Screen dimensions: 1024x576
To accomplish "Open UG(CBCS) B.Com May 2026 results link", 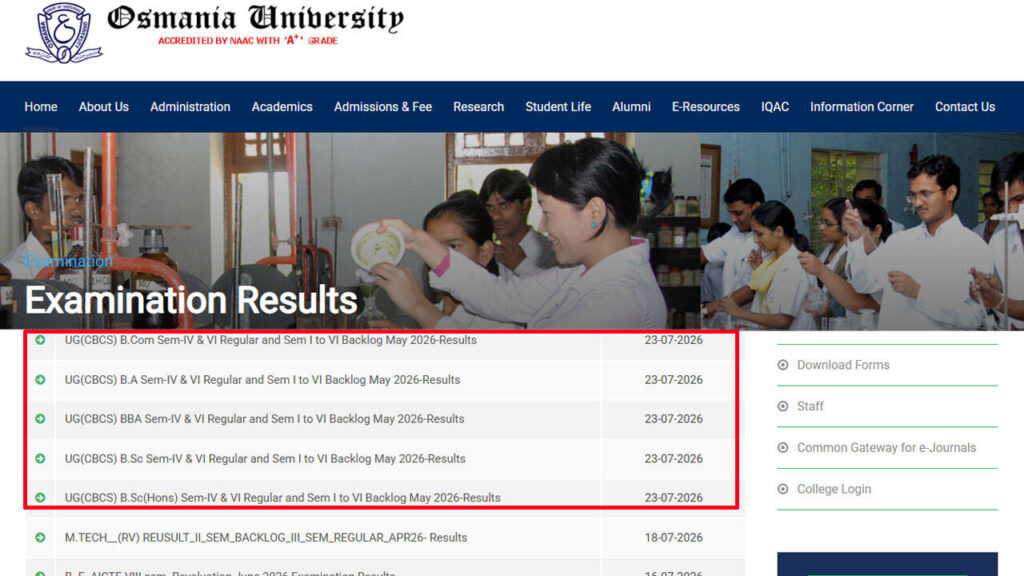I will click(x=270, y=340).
